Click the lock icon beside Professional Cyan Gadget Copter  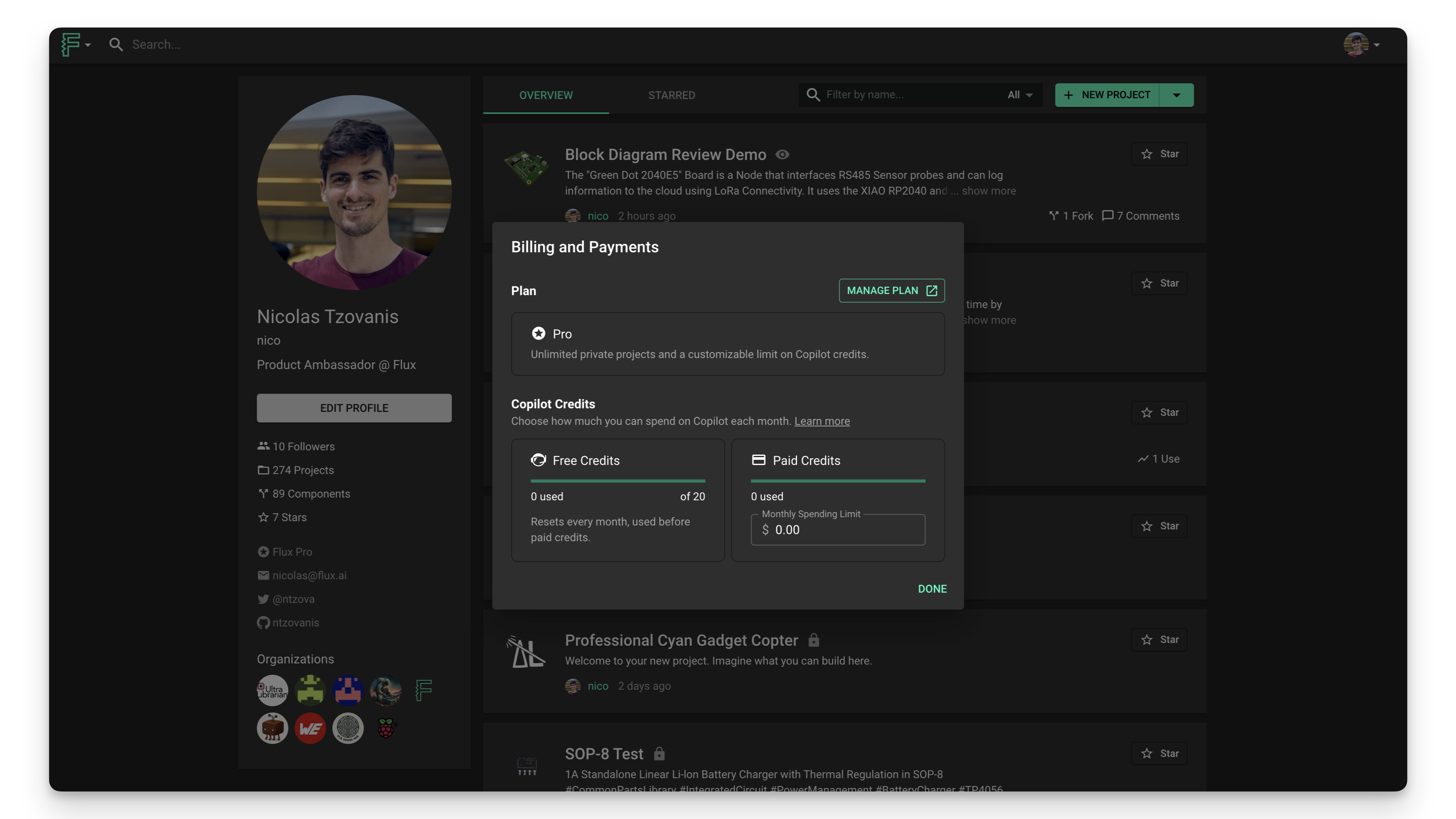click(x=813, y=640)
